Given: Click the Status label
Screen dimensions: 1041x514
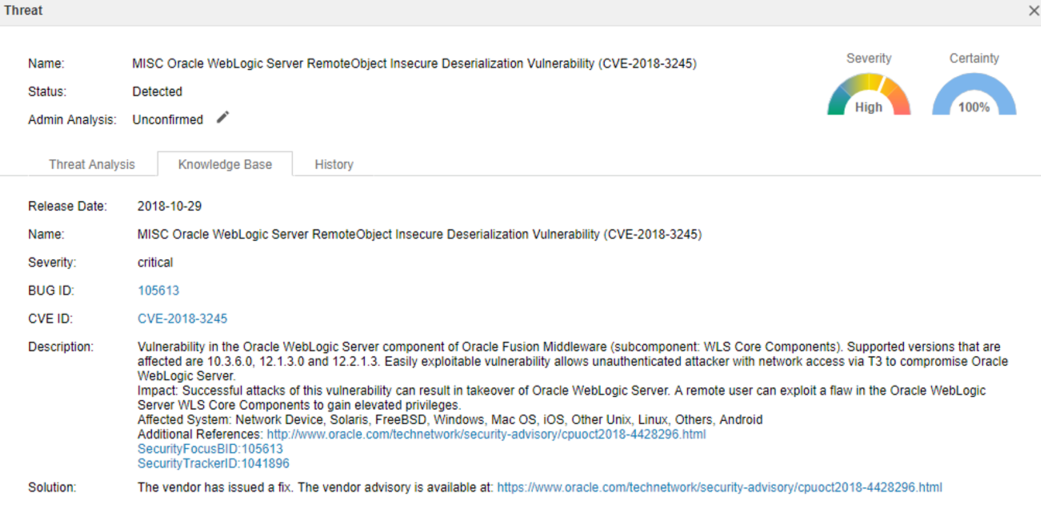Looking at the screenshot, I should [x=47, y=92].
